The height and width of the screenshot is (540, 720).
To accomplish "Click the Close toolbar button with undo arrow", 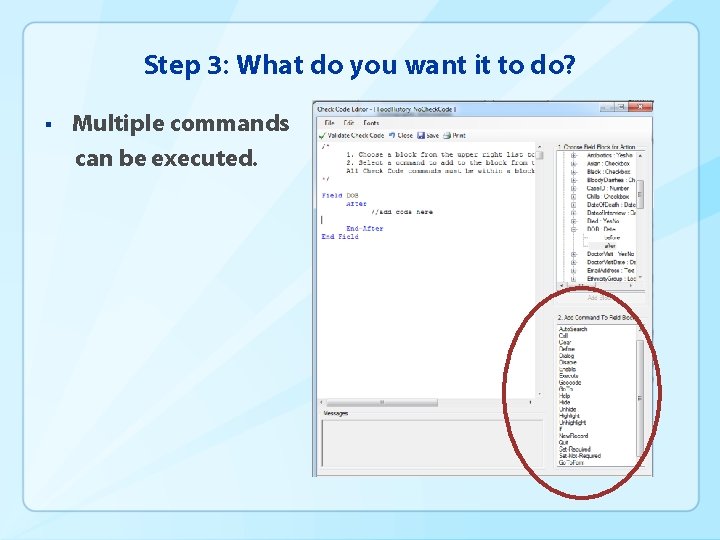I will tap(401, 135).
